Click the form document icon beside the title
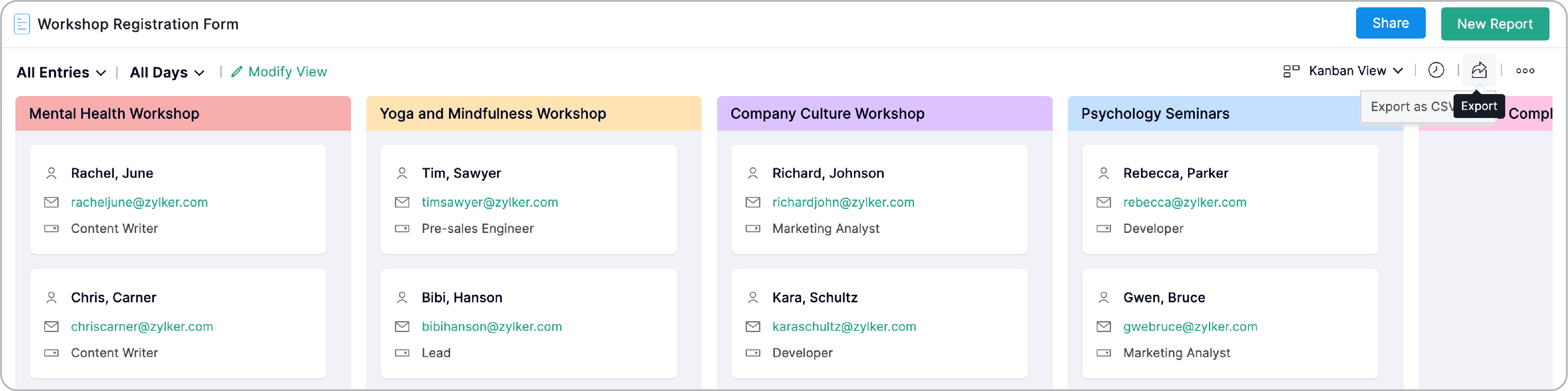Screen dimensions: 1568x391 (22, 24)
